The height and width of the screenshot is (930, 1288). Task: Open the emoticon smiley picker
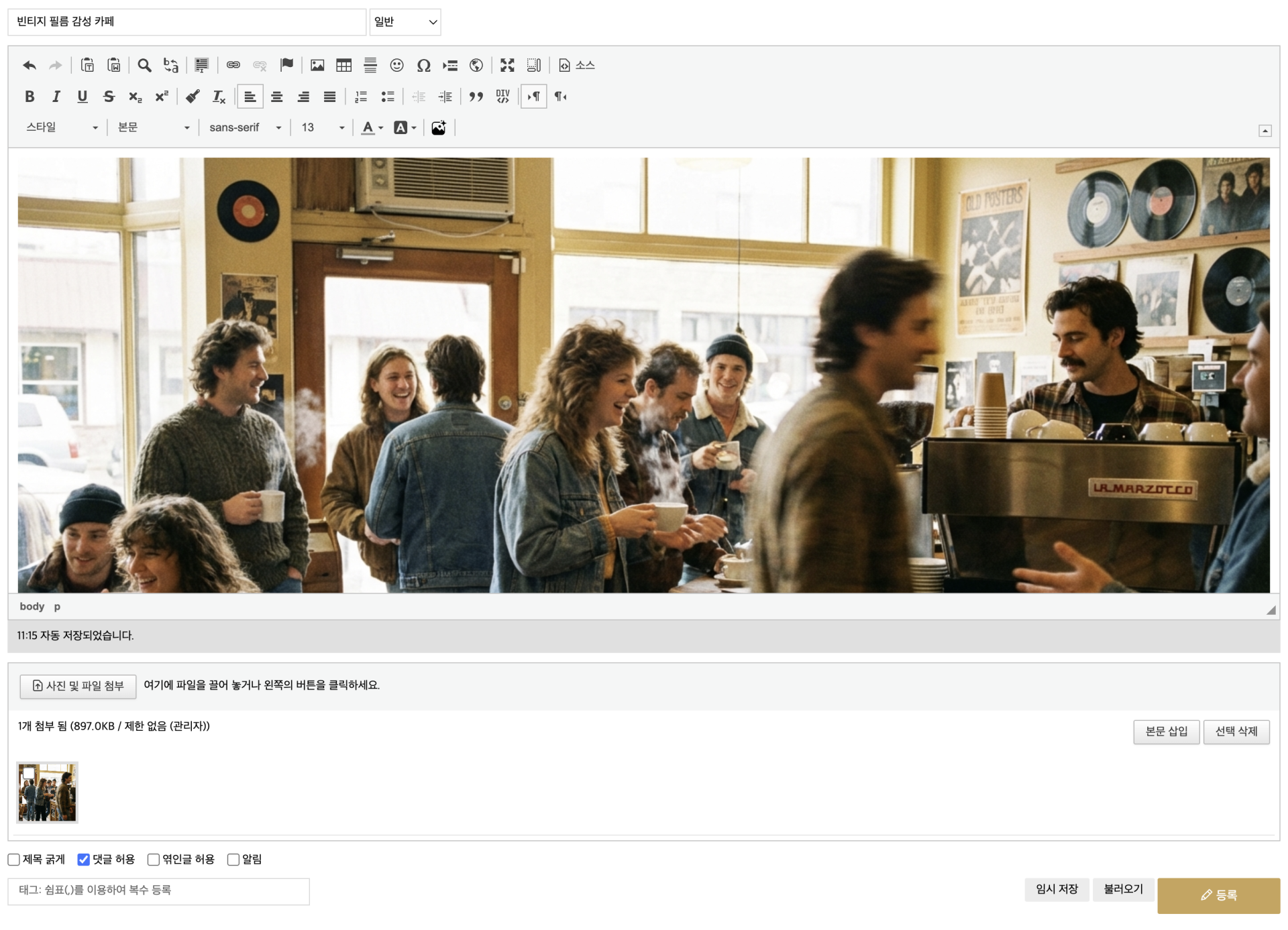396,65
